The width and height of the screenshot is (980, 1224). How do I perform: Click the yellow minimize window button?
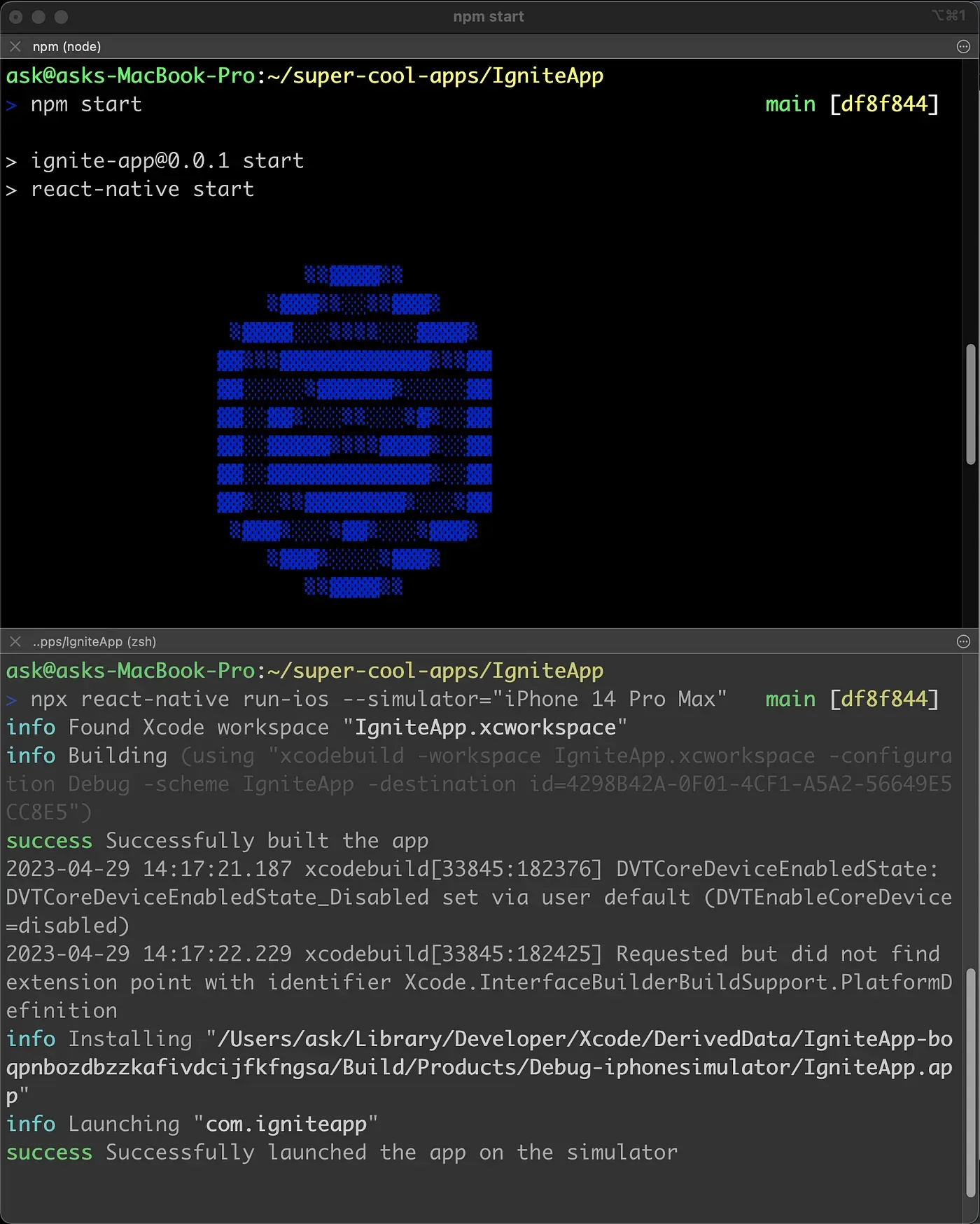coord(38,17)
